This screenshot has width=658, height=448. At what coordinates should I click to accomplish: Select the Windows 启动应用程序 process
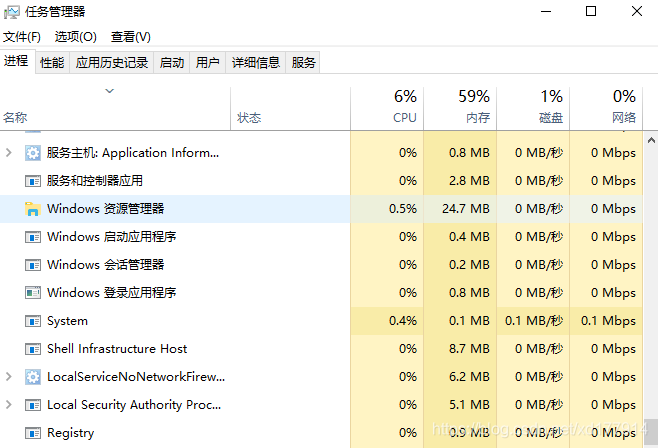(x=111, y=237)
